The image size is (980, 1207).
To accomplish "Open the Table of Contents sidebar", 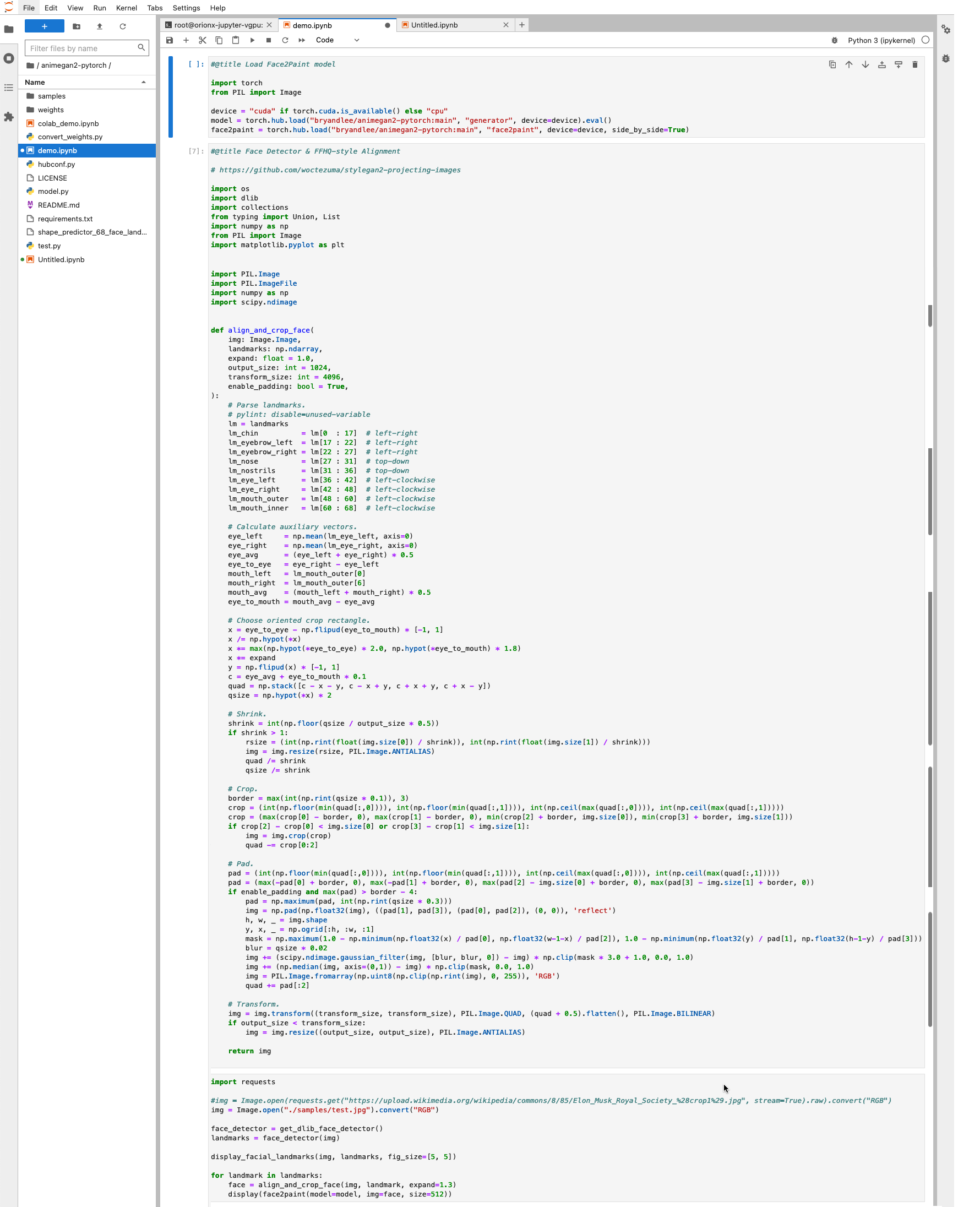I will click(x=8, y=88).
